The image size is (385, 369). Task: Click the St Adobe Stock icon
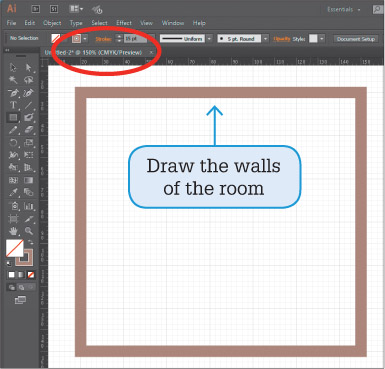pos(54,9)
